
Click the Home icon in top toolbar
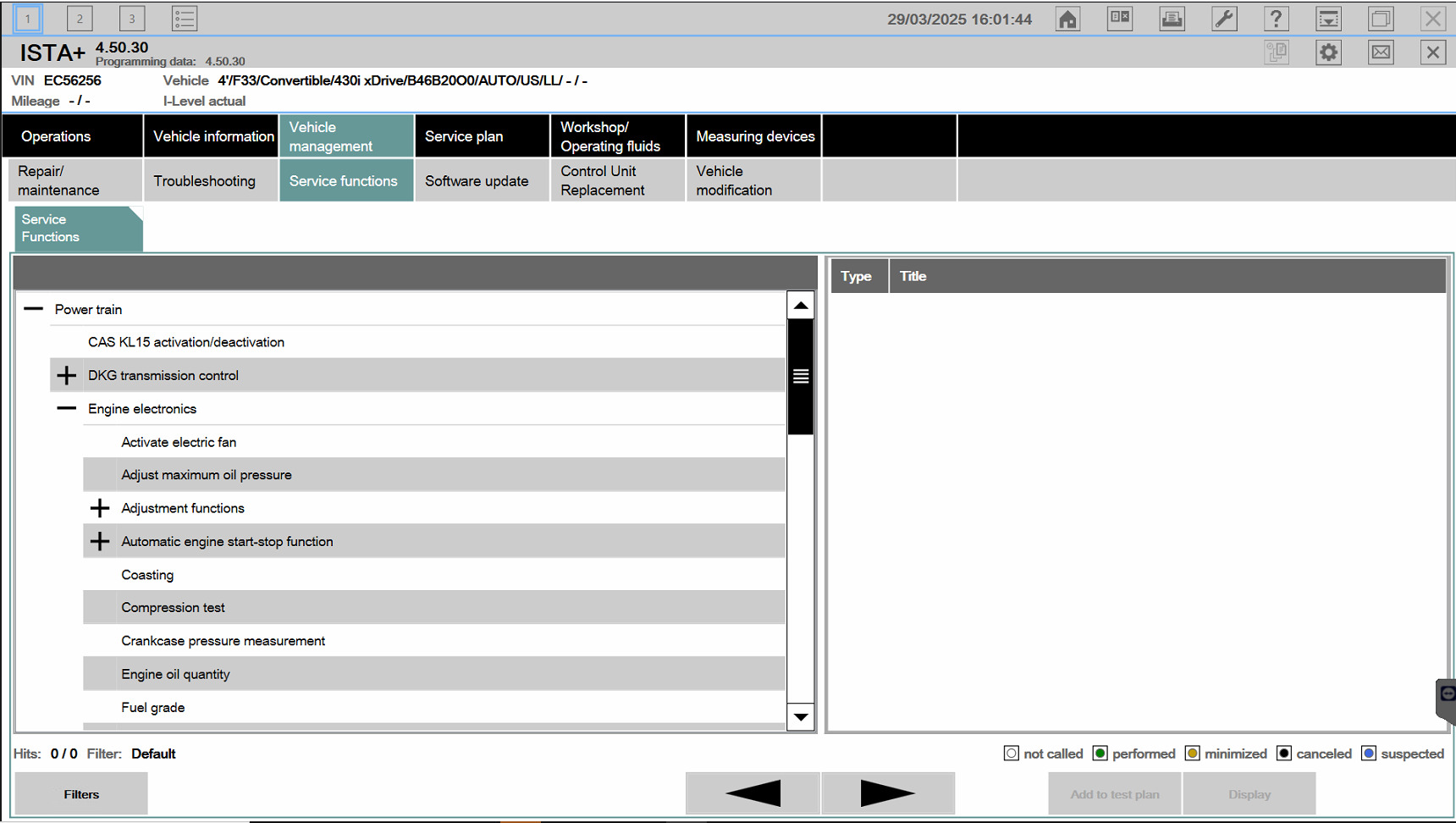(x=1067, y=19)
